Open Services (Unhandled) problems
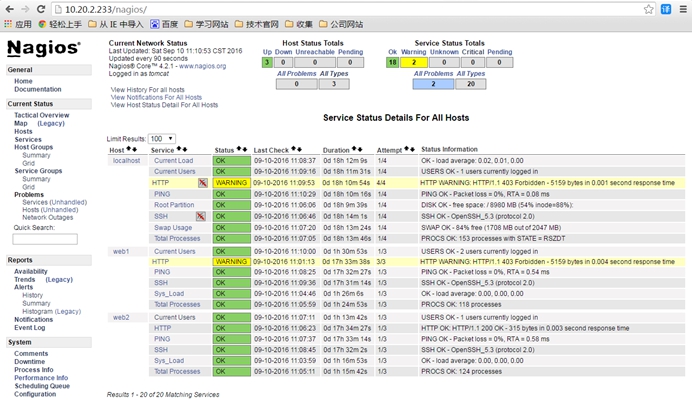Viewport: 692px width, 407px height. (x=55, y=202)
